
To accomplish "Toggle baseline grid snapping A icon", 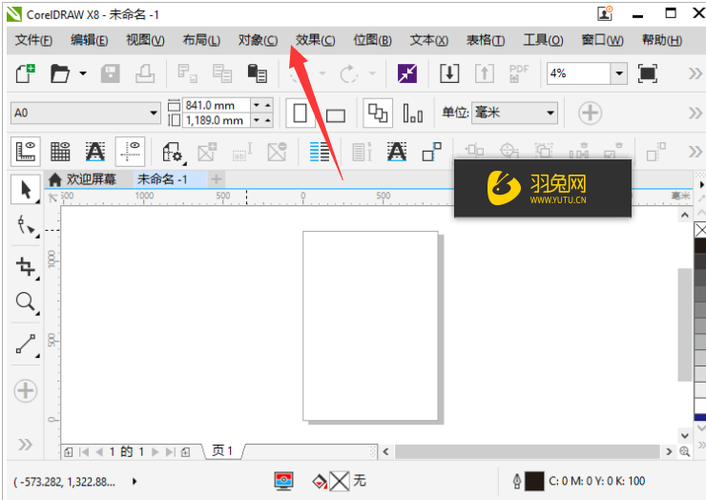I will [397, 152].
